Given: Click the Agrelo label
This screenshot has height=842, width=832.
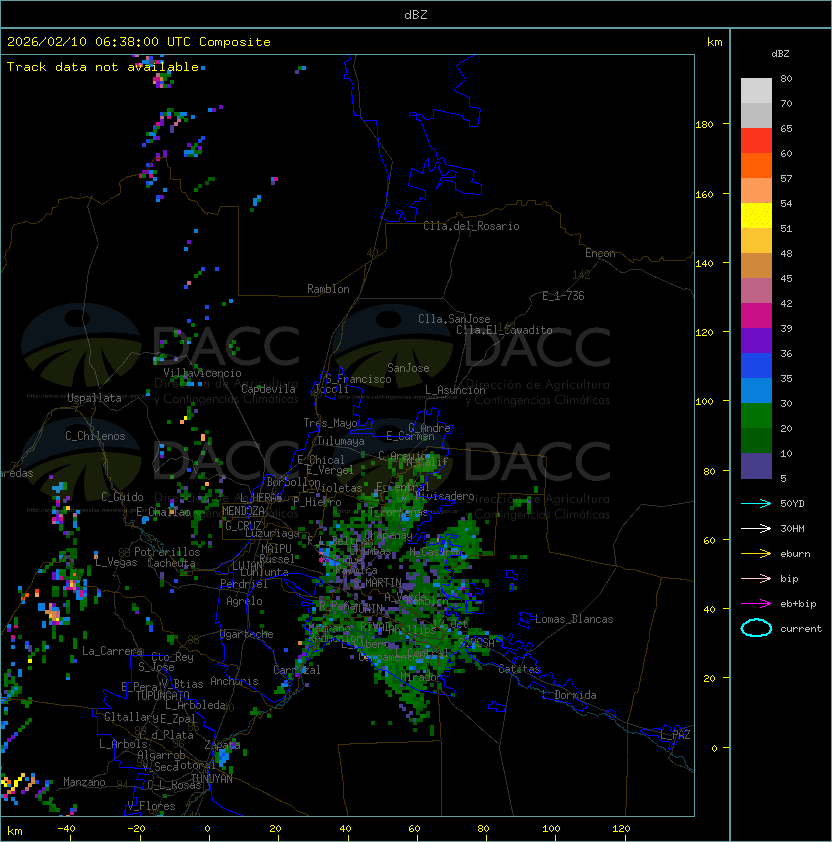Looking at the screenshot, I should pos(244,601).
